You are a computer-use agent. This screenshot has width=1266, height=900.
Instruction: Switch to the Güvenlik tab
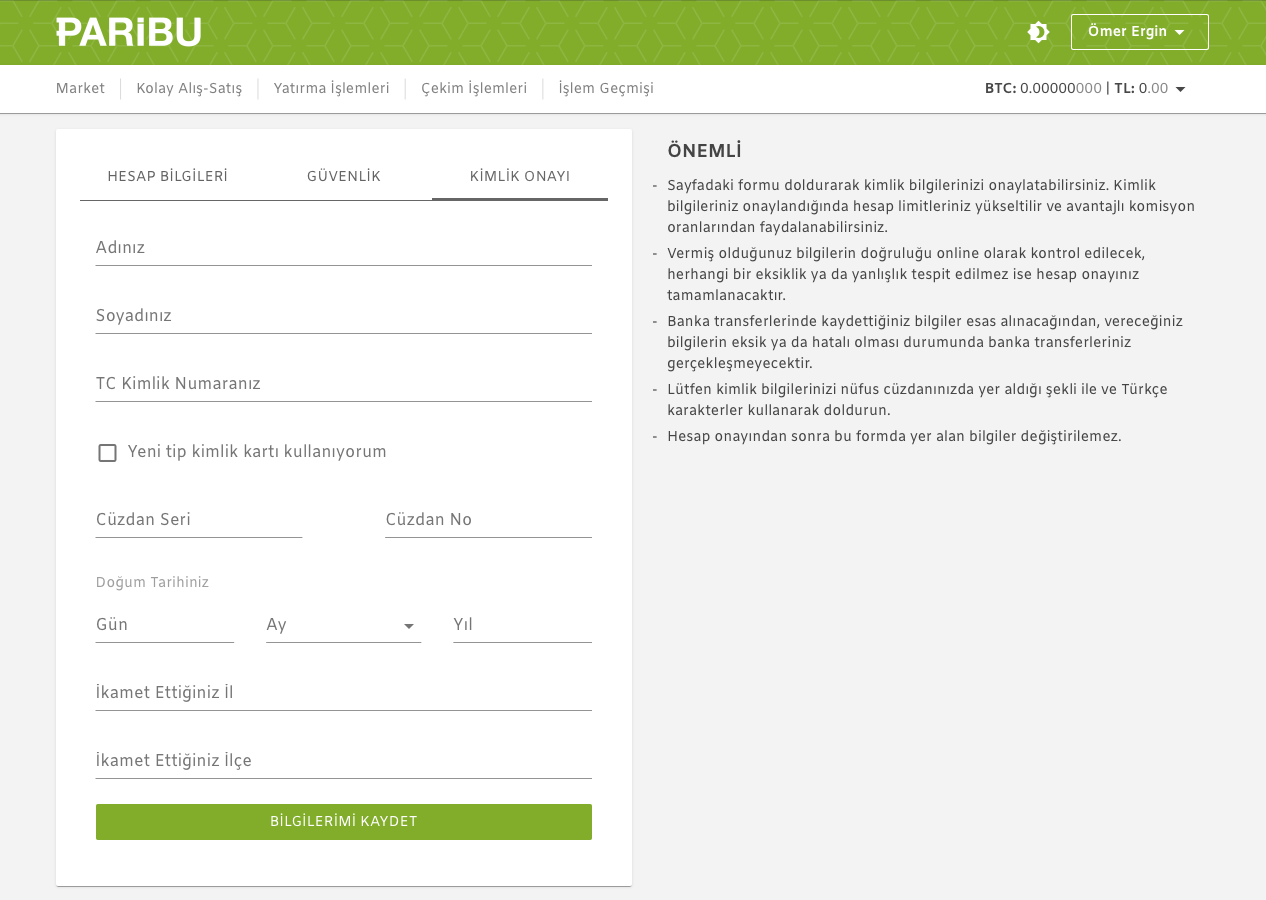343,177
